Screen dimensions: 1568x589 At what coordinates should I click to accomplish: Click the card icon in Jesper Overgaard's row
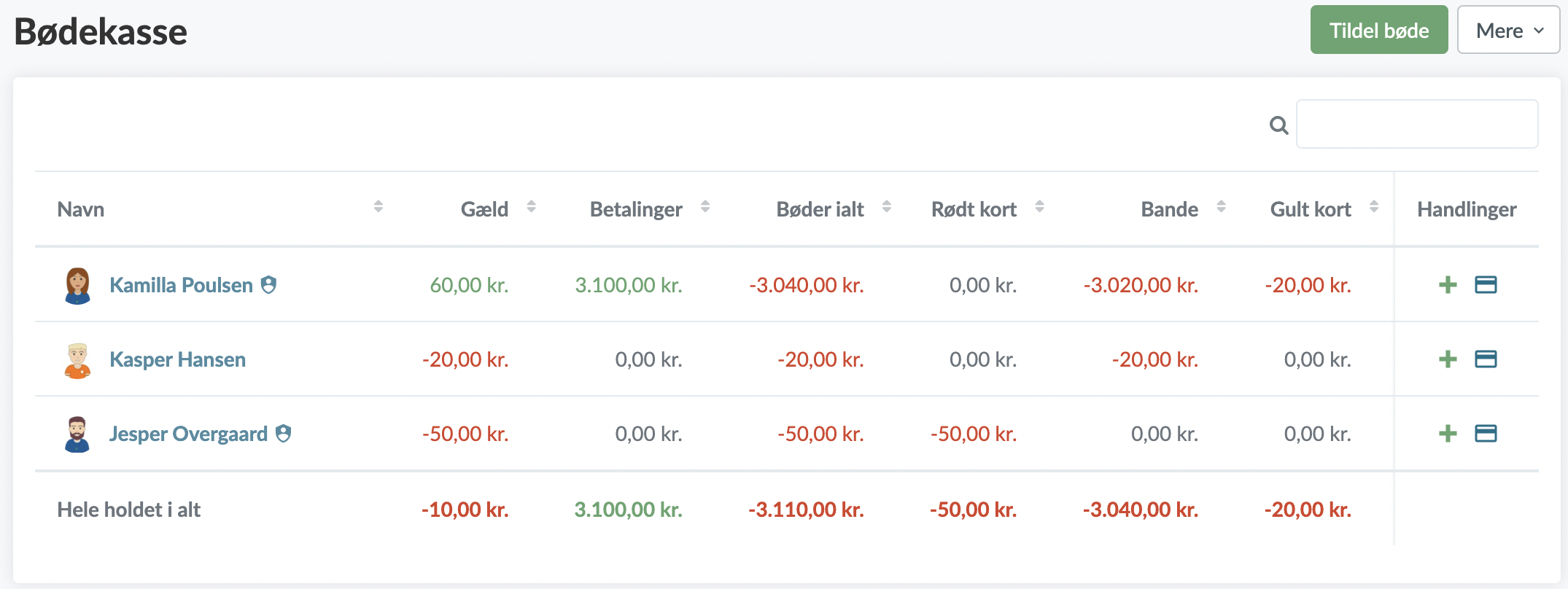tap(1486, 434)
